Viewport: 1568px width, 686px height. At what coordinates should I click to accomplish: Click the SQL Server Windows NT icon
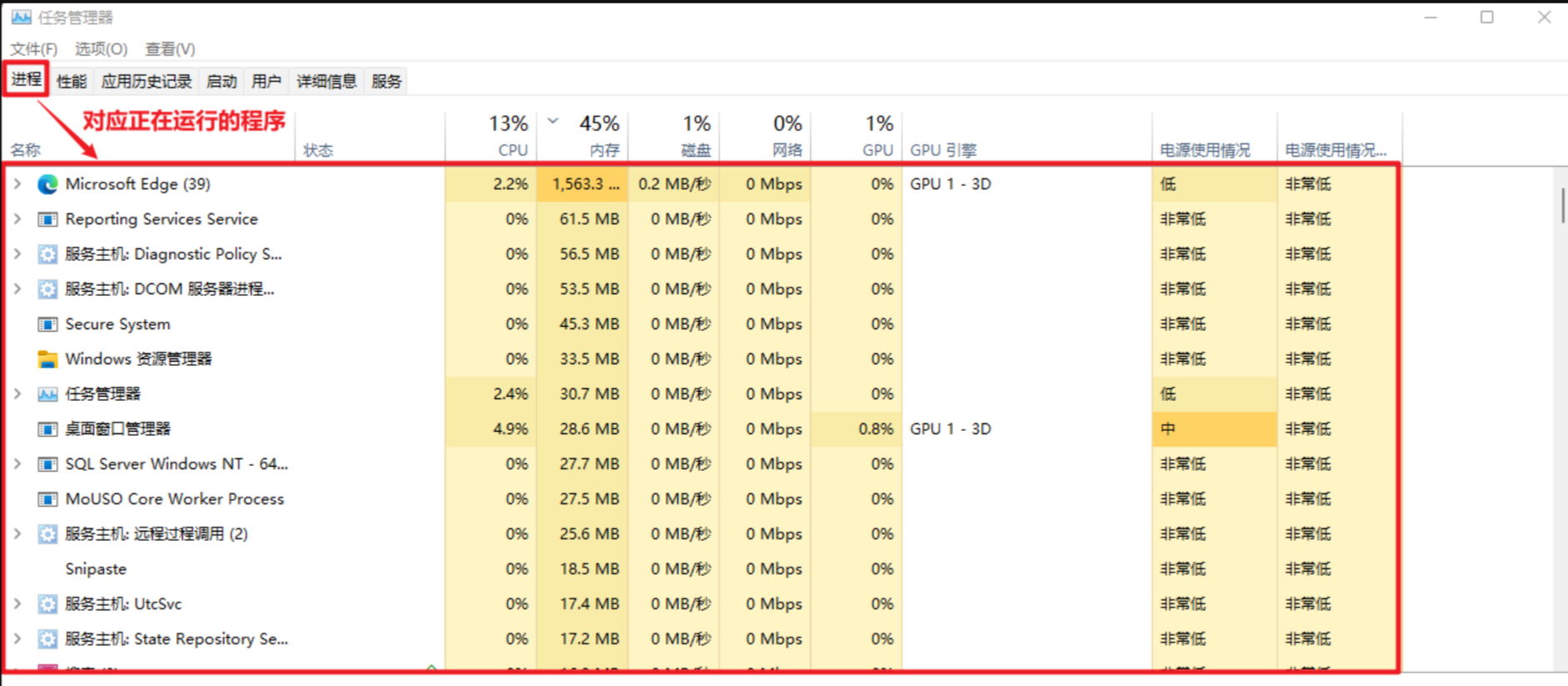48,464
